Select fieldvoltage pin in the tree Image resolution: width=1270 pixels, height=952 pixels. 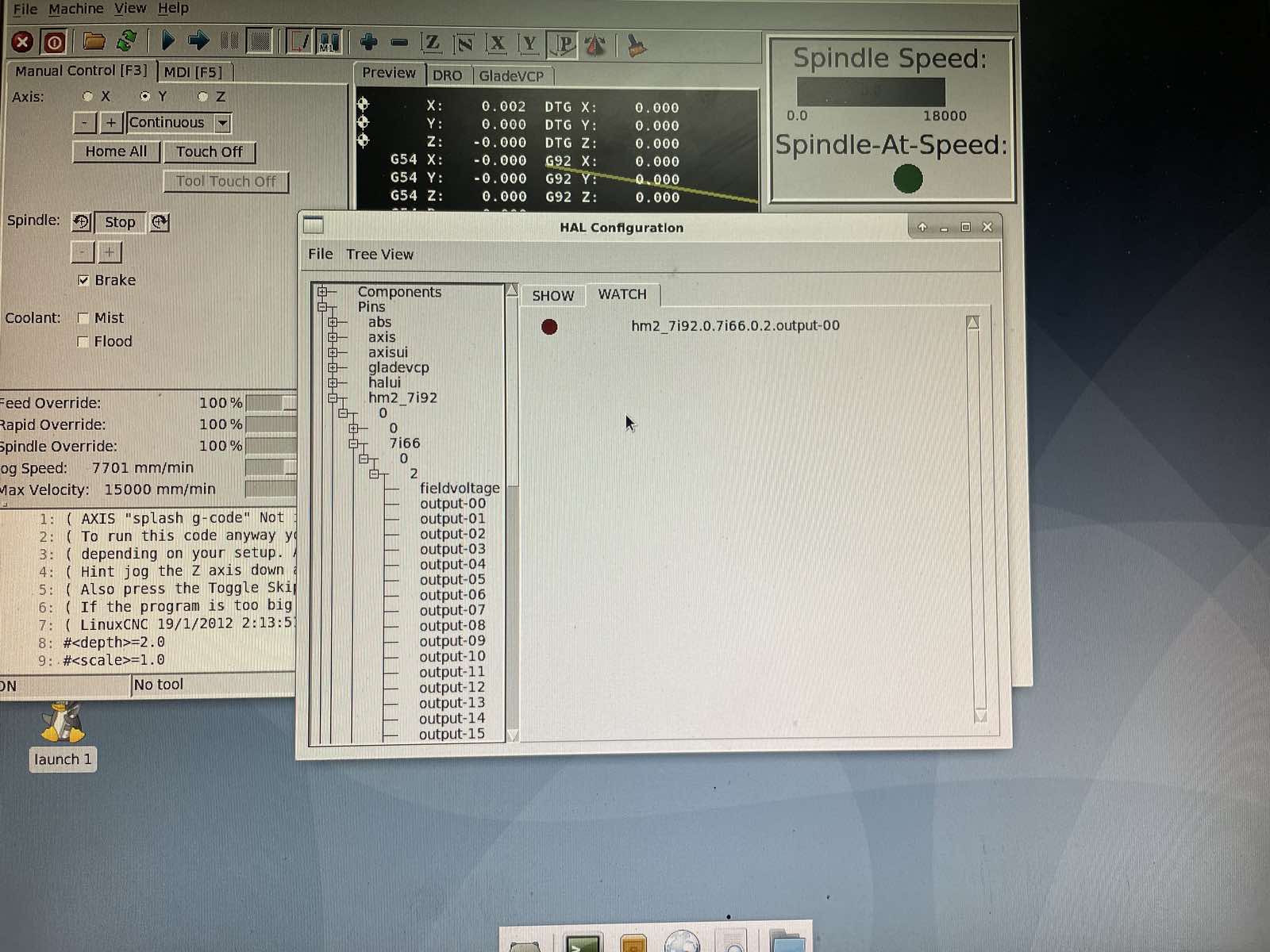(x=460, y=489)
